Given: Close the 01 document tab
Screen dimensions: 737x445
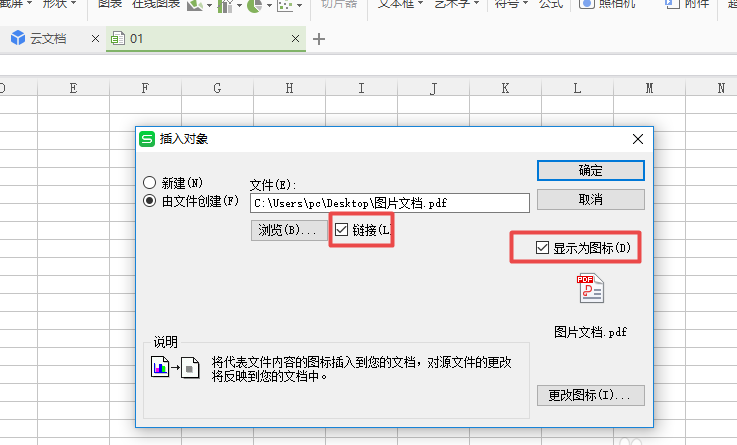Looking at the screenshot, I should [x=295, y=39].
